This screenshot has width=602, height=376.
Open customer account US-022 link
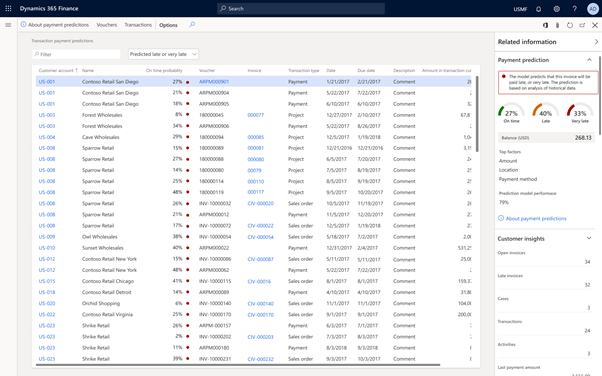(47, 315)
